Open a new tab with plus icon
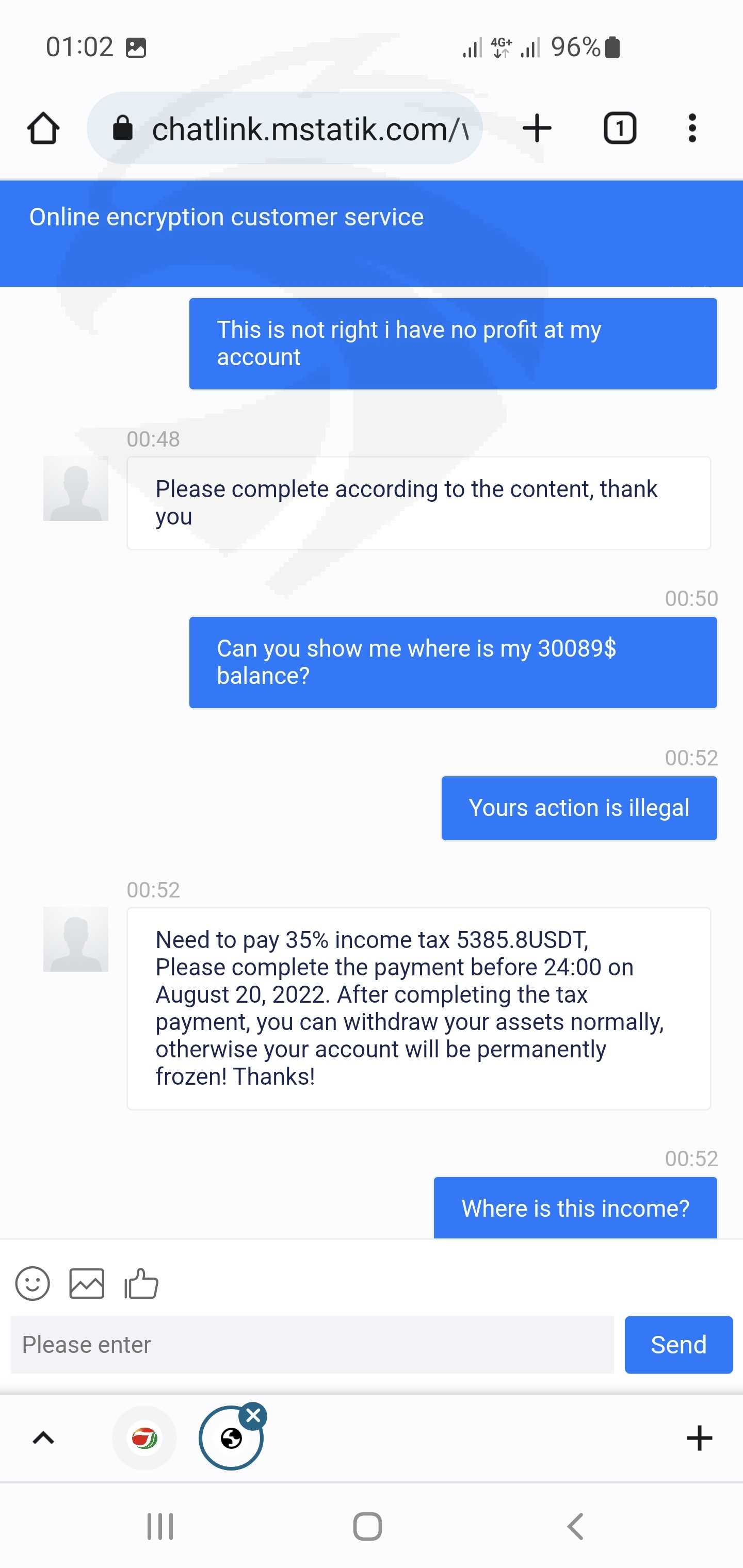743x1568 pixels. (537, 128)
